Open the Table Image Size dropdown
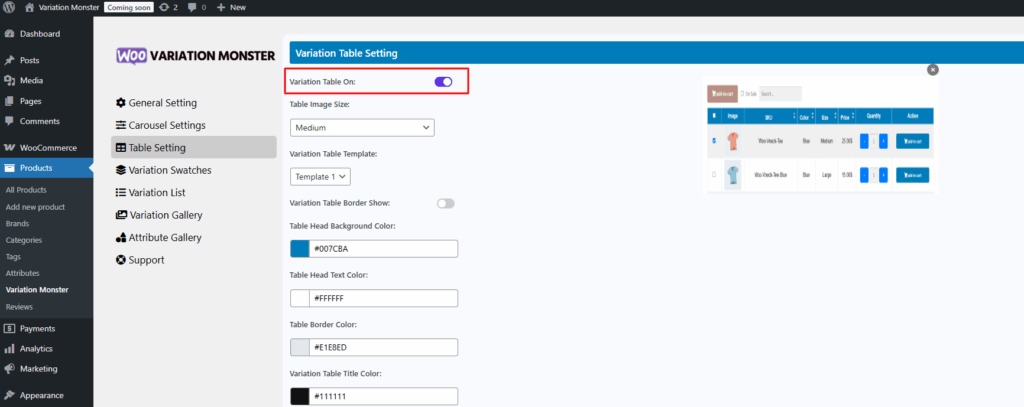 (x=362, y=127)
